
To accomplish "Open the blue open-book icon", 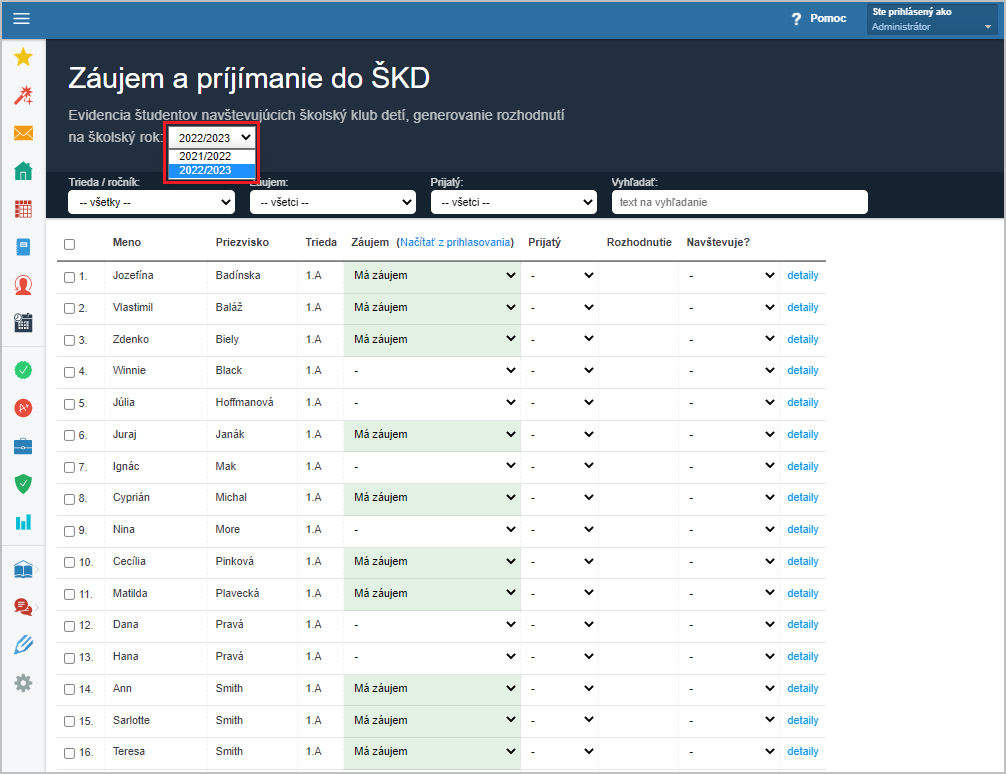I will [23, 569].
